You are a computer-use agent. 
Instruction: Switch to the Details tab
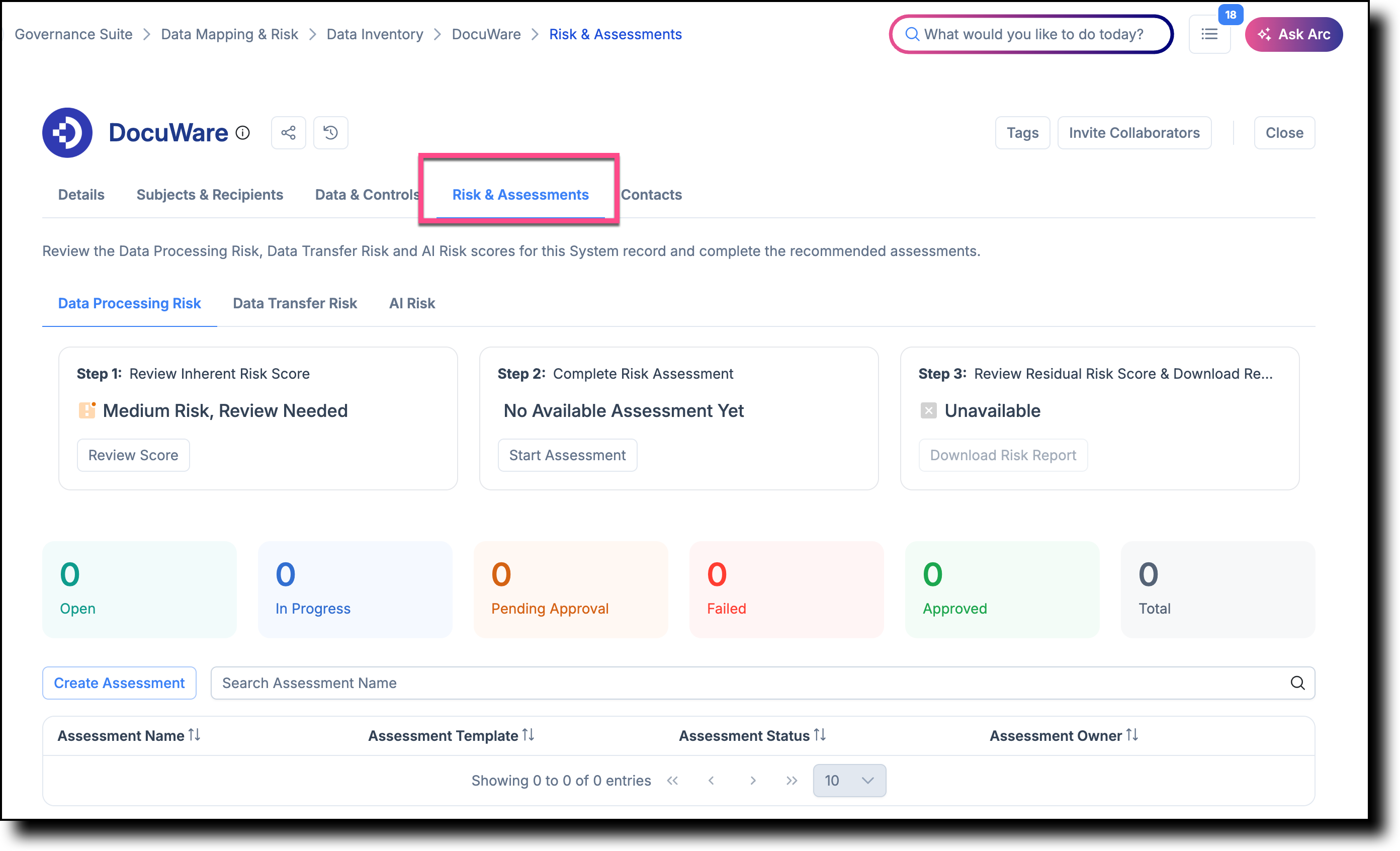(x=81, y=195)
